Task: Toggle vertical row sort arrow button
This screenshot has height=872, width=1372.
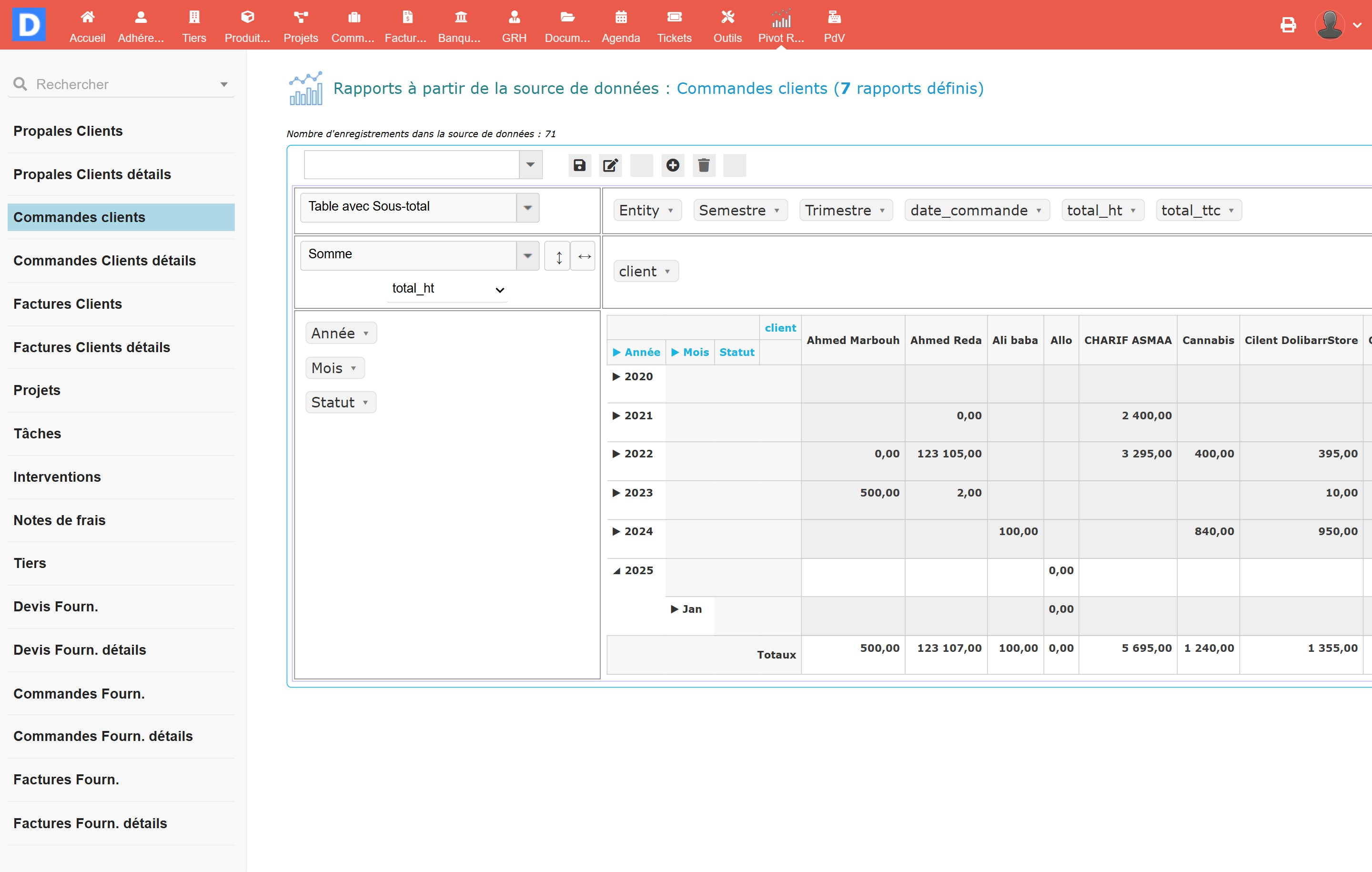Action: coord(558,256)
